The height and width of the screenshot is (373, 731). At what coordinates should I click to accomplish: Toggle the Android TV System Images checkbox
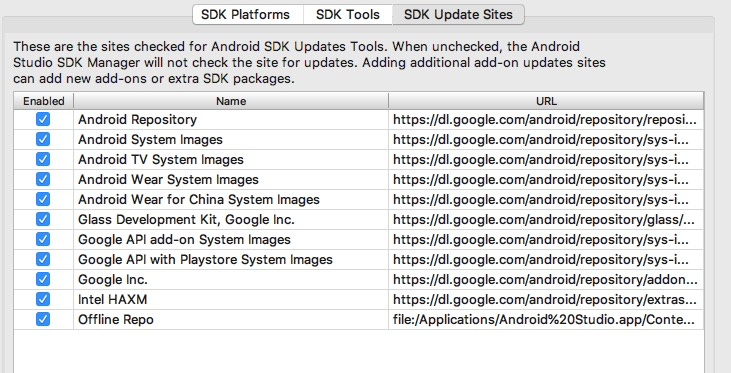point(43,159)
